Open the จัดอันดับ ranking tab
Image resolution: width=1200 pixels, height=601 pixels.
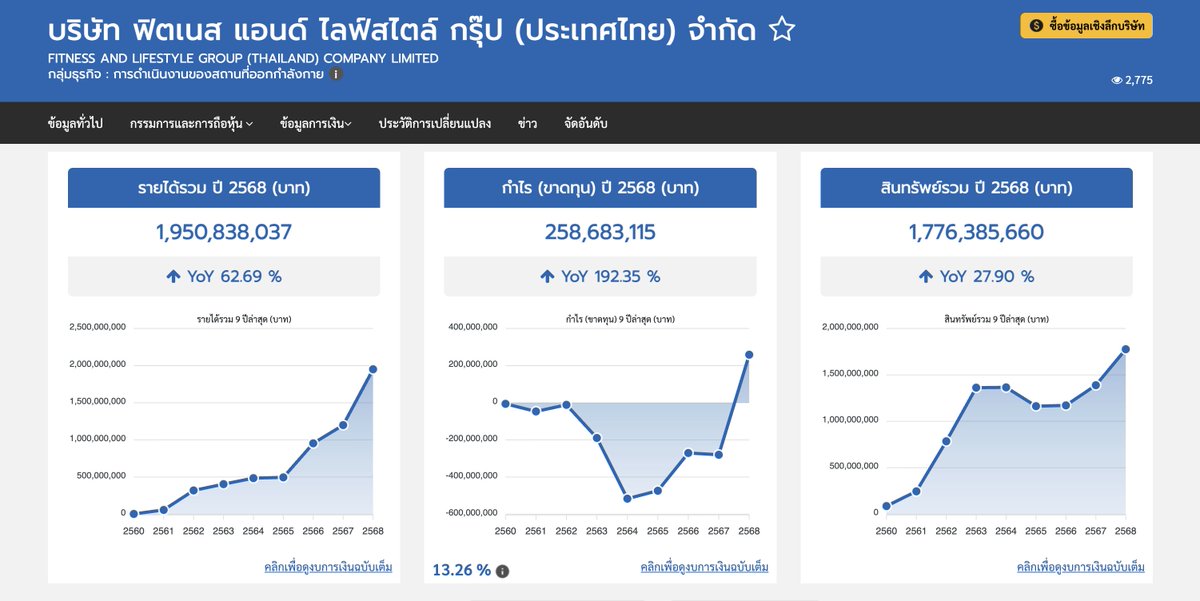tap(586, 124)
